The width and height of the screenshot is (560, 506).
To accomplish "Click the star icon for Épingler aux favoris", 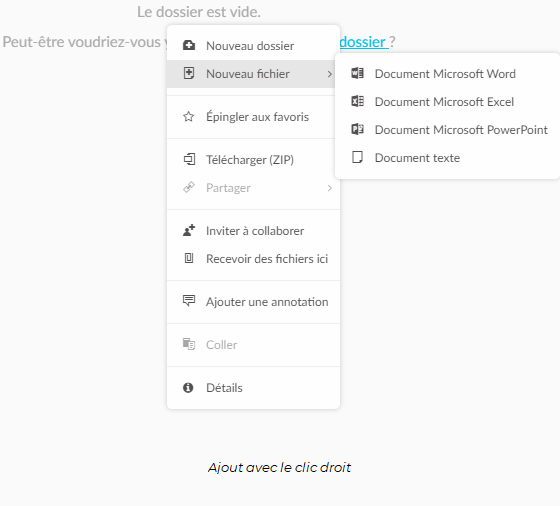I will pyautogui.click(x=189, y=117).
